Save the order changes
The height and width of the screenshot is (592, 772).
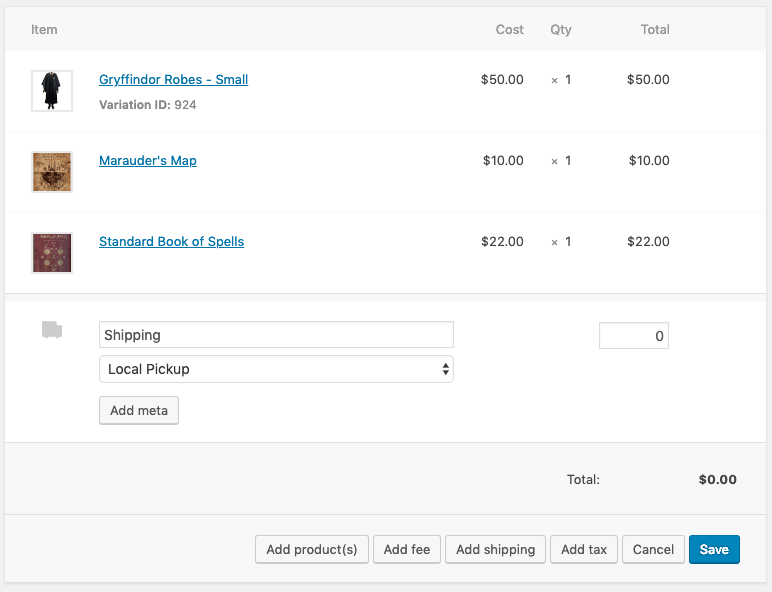[x=714, y=550]
